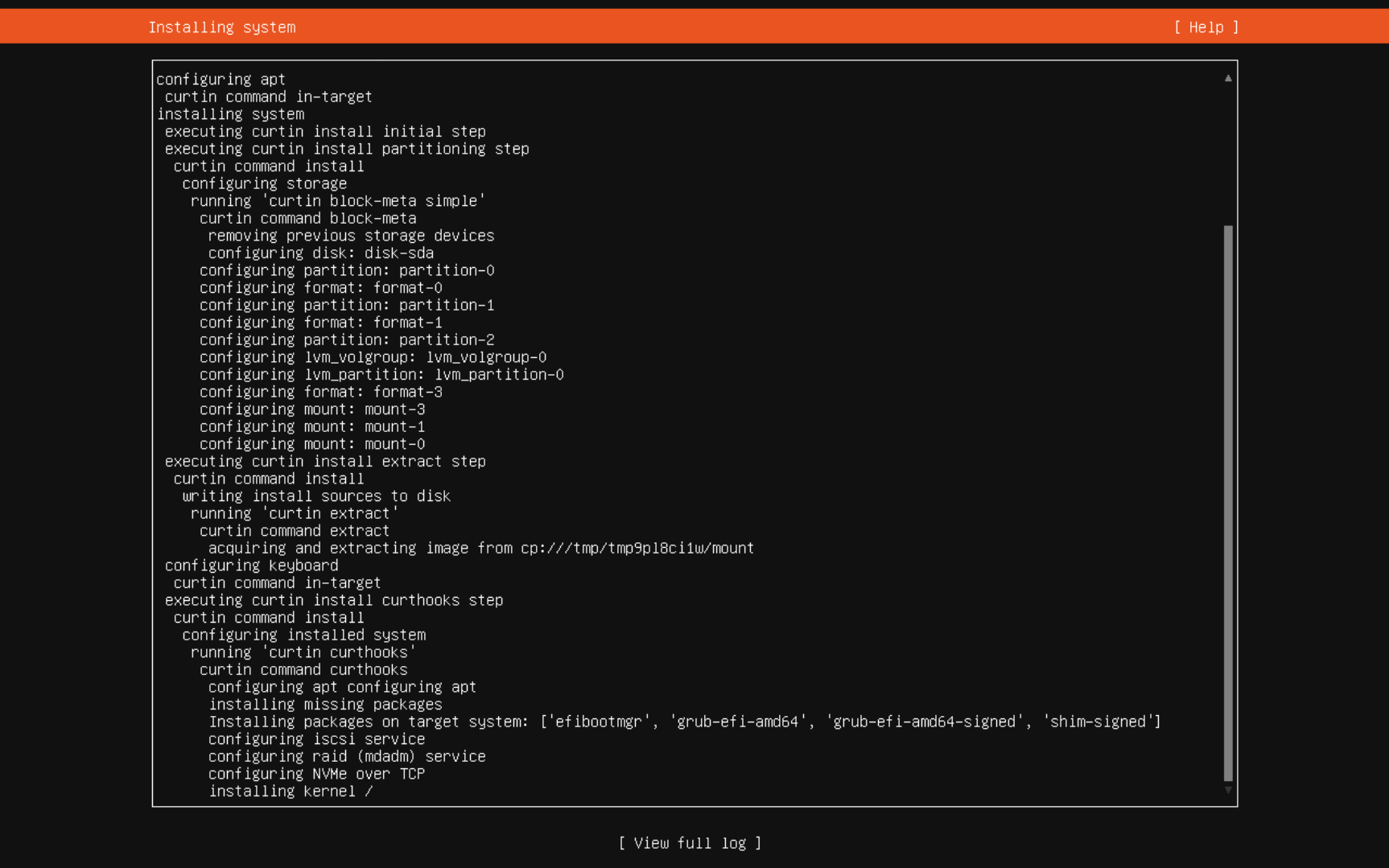1389x868 pixels.
Task: Open the Help menu
Action: [1205, 27]
